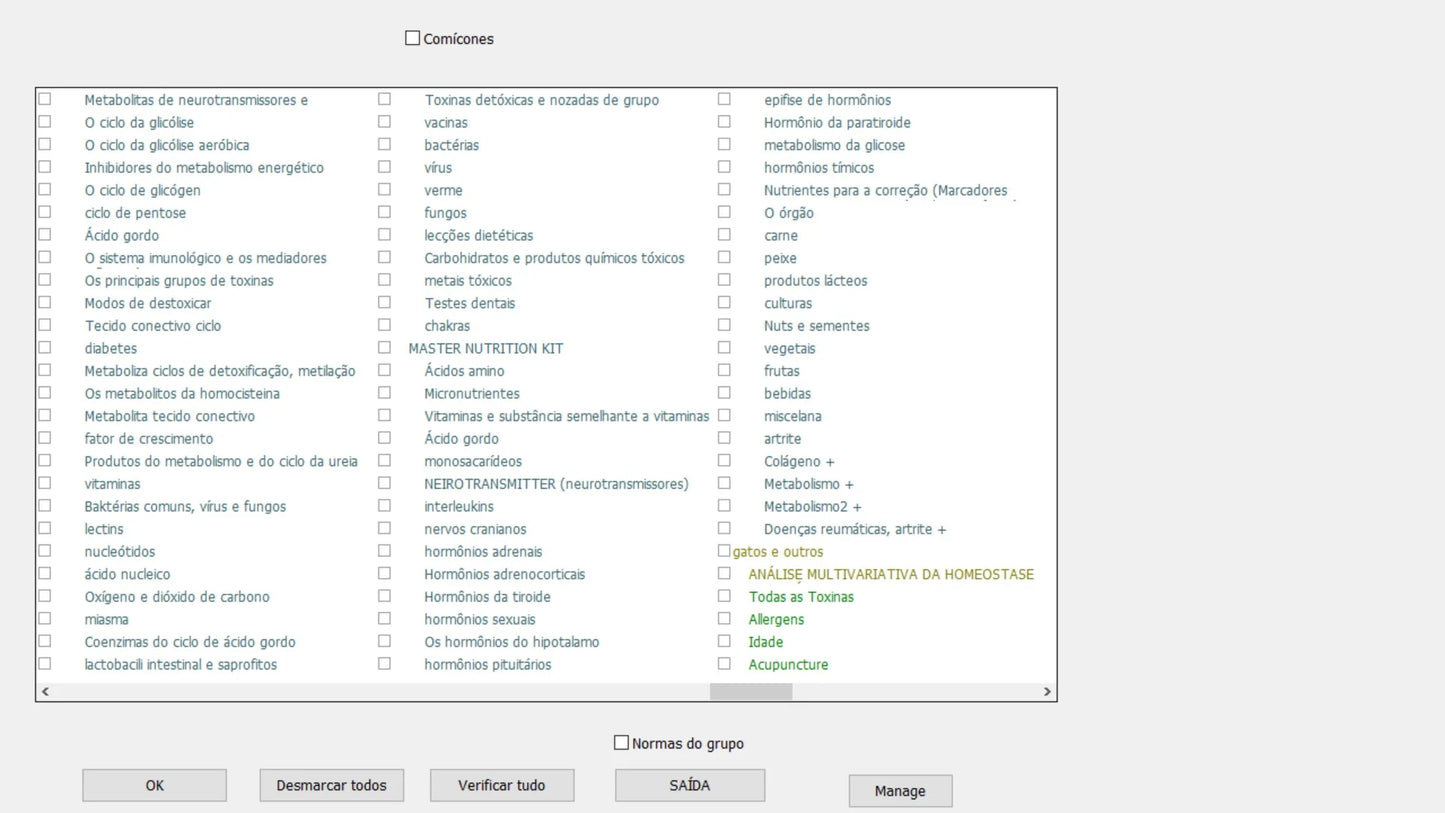This screenshot has height=813, width=1445.
Task: Open the Manage button
Action: [900, 791]
